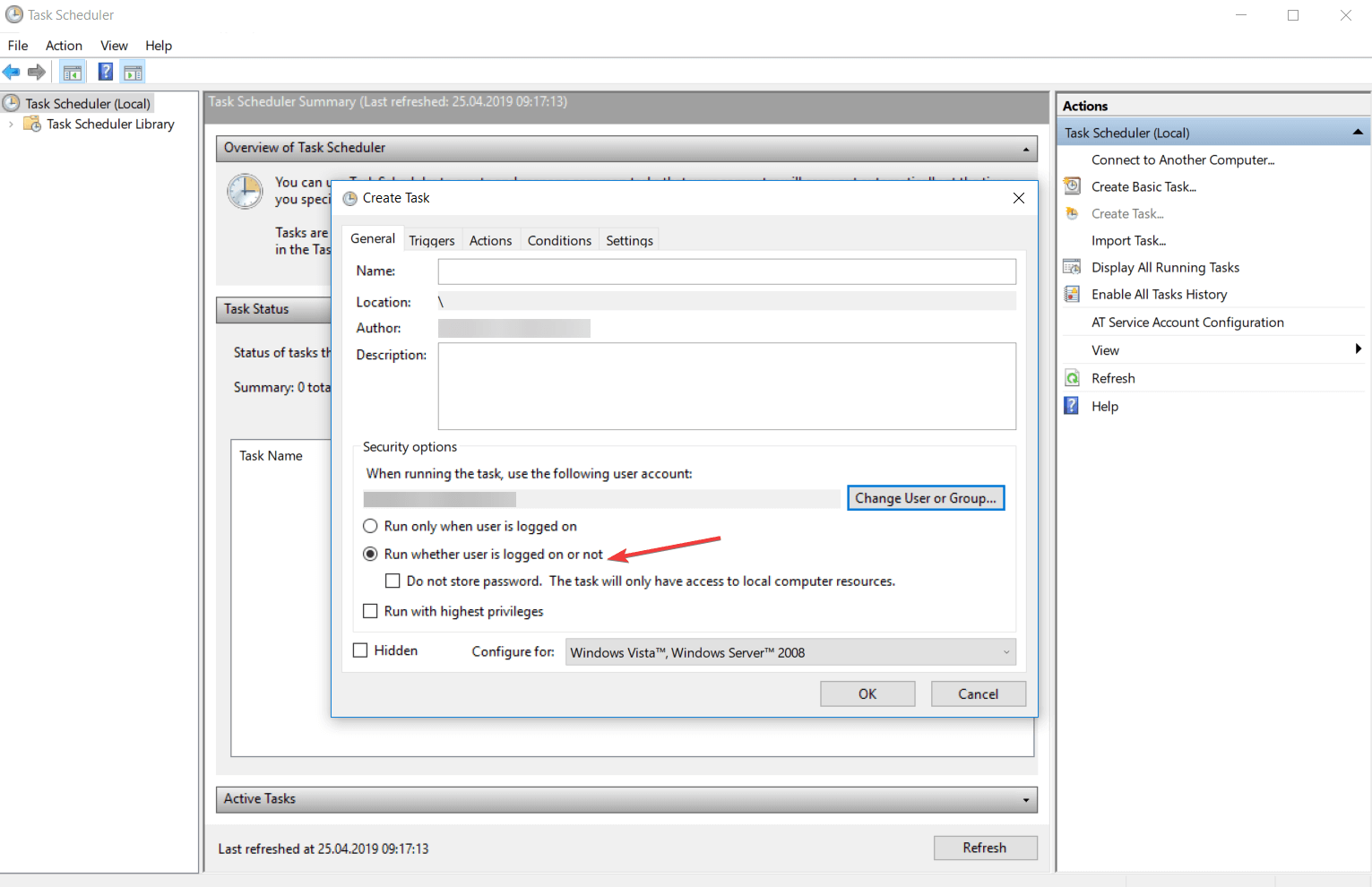Click the show action pane toolbar icon
Screen dimensions: 1372x887
(x=133, y=71)
